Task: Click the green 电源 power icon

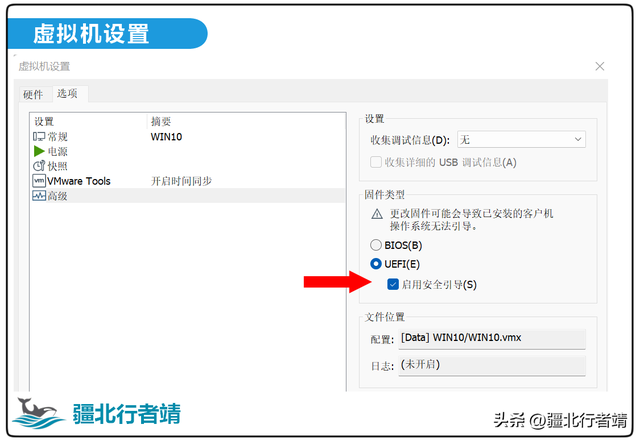Action: tap(39, 151)
